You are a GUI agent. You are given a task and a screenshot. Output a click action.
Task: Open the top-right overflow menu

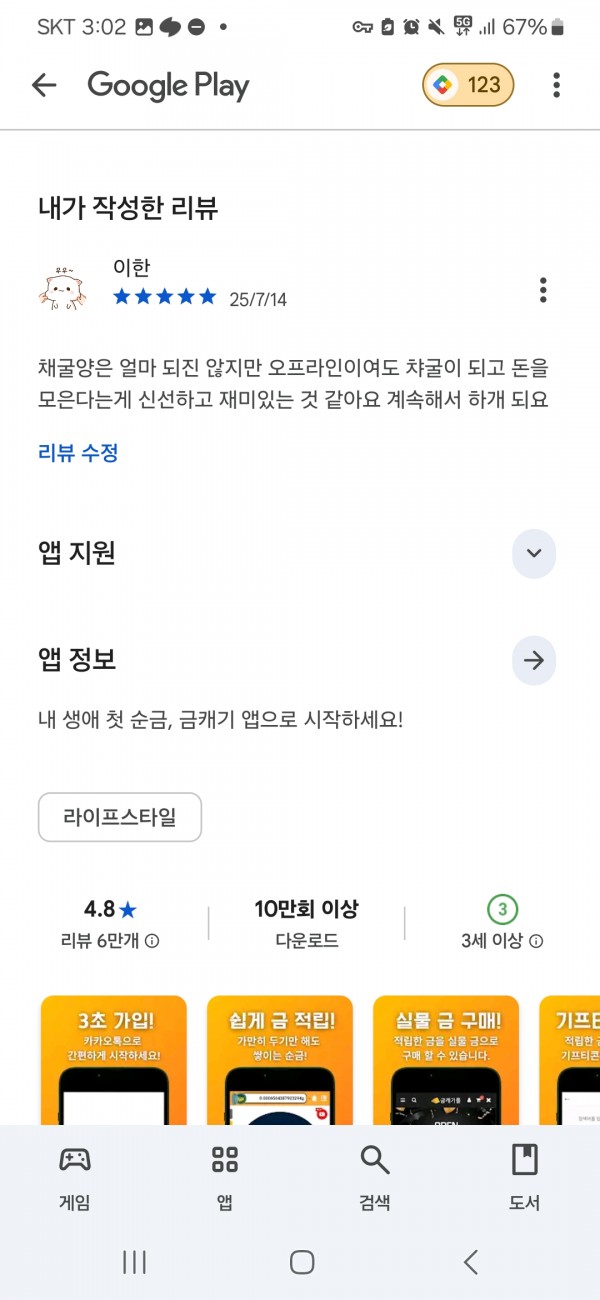[556, 85]
